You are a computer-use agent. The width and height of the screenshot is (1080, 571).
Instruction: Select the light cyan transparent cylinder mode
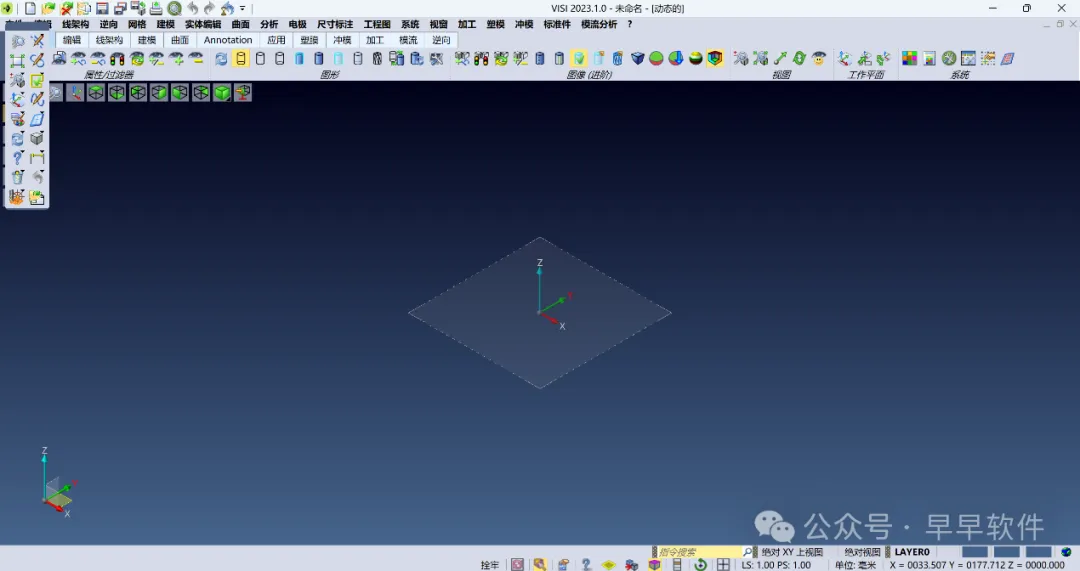[338, 59]
